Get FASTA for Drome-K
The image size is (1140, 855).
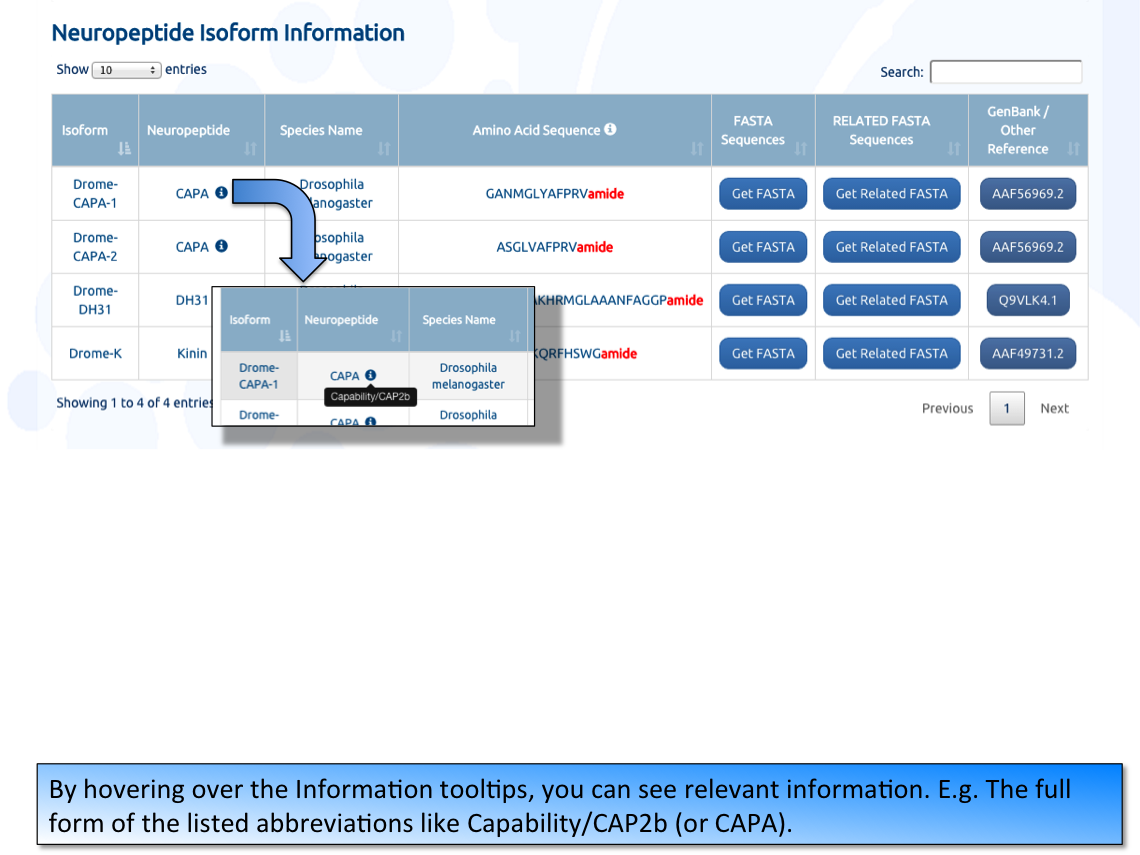tap(763, 353)
